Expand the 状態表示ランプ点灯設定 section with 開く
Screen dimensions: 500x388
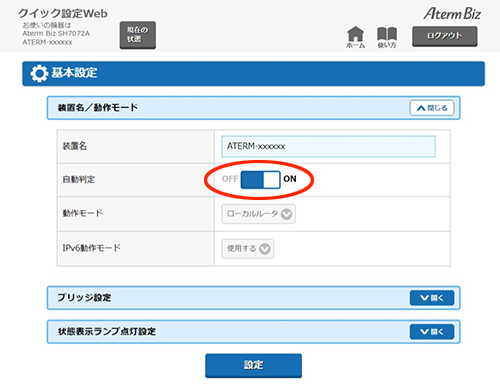(x=432, y=332)
